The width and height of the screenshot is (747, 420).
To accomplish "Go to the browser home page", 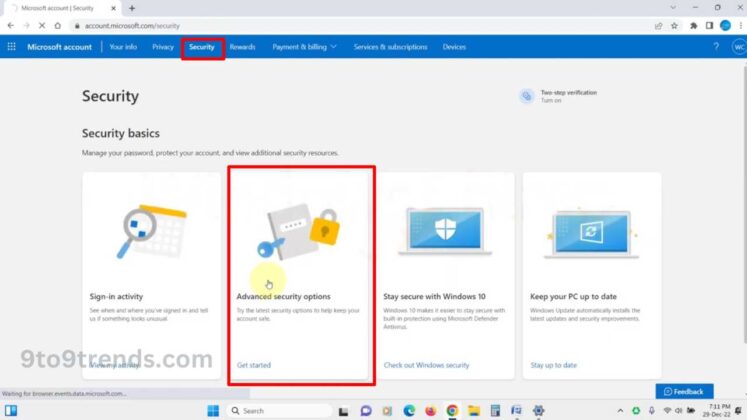I will click(x=58, y=26).
